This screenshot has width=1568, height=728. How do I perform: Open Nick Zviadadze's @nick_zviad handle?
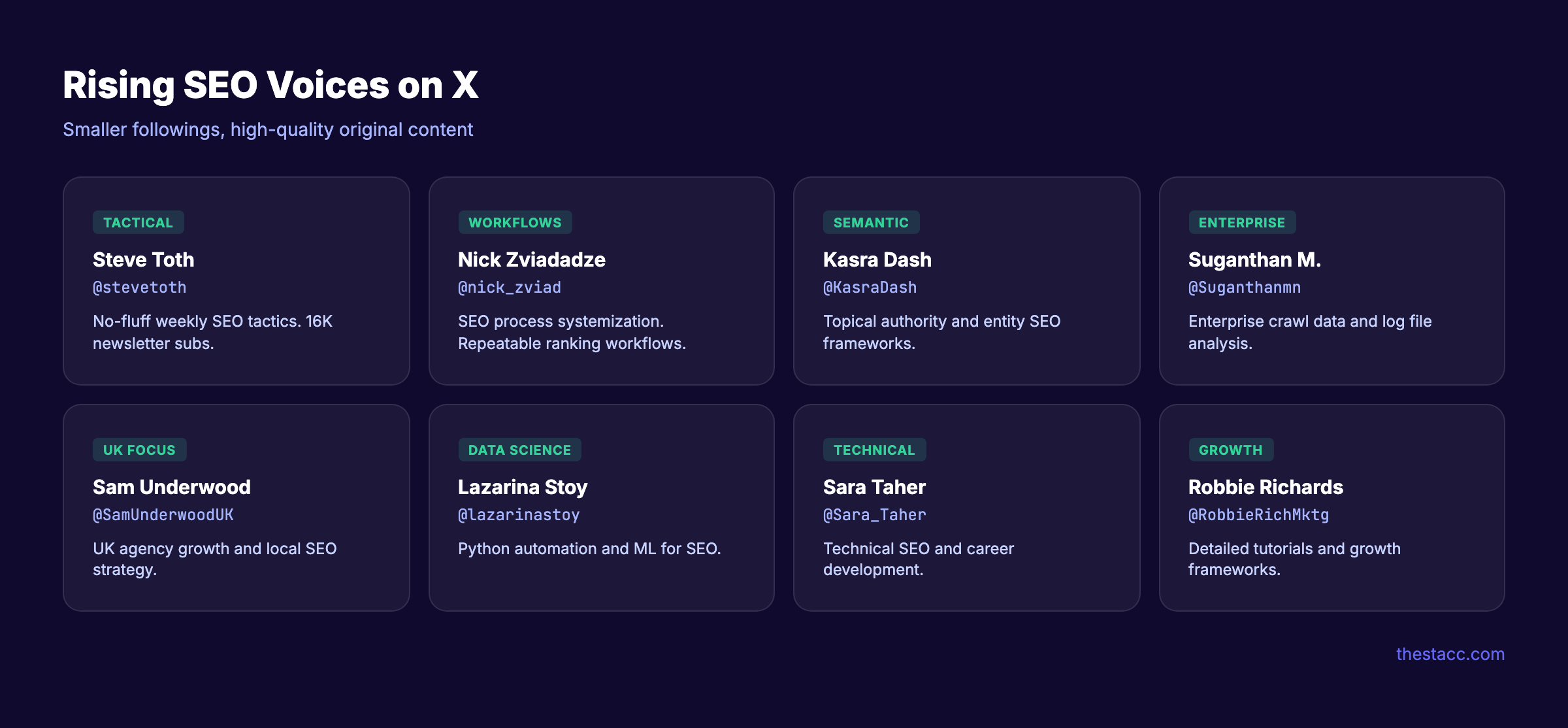pos(509,288)
